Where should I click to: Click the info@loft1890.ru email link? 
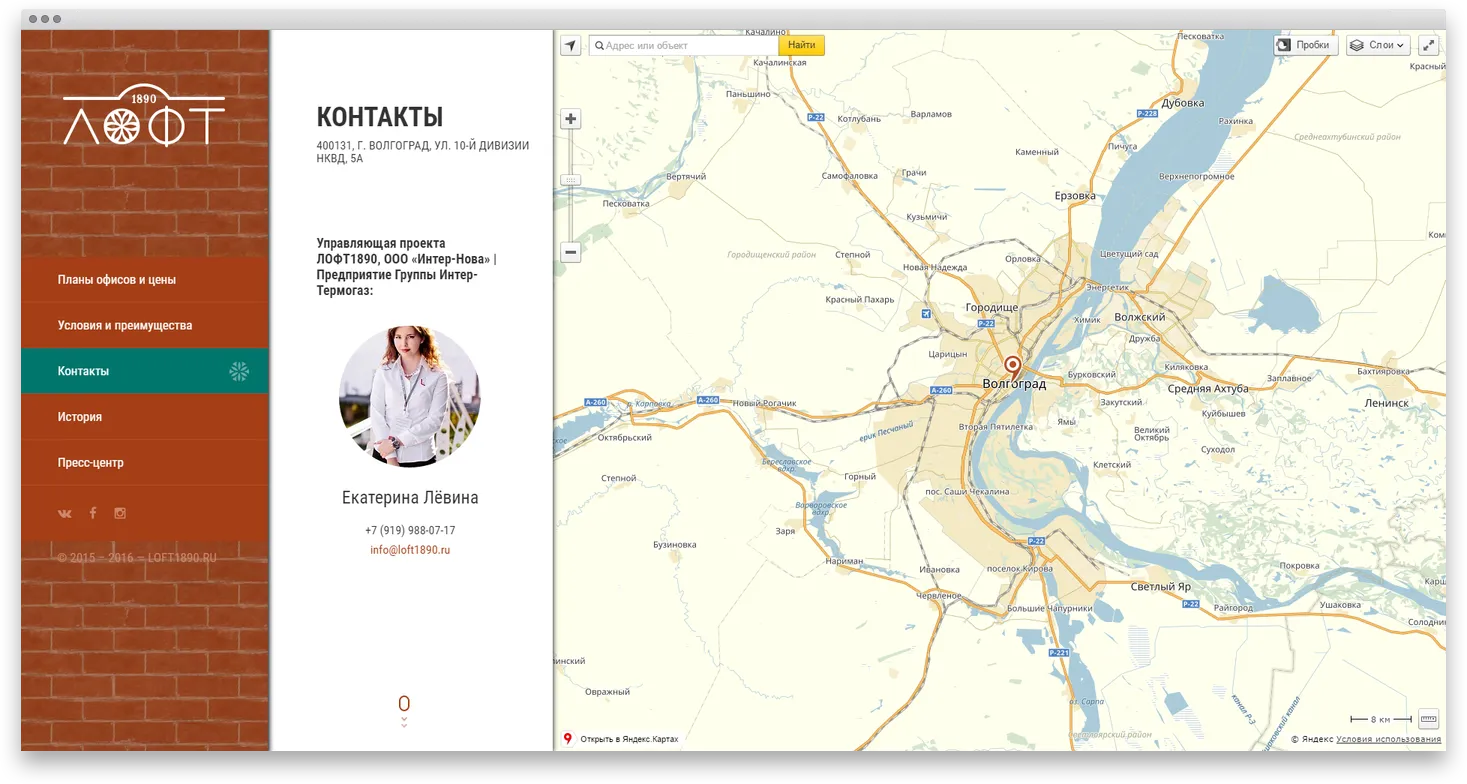410,550
